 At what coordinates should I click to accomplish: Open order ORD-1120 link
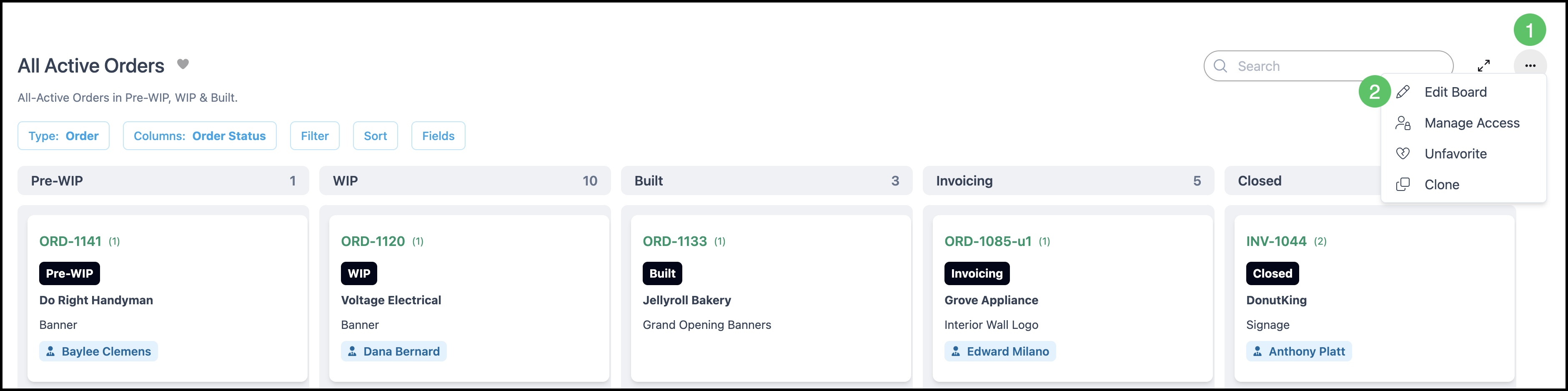[373, 241]
